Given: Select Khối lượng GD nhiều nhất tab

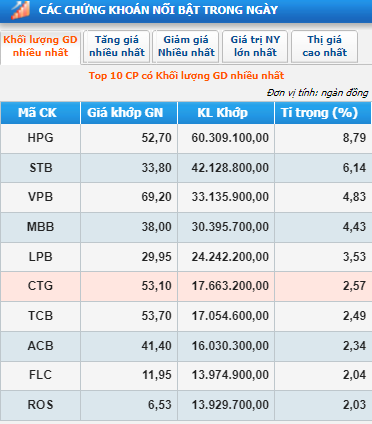Looking at the screenshot, I should coord(40,46).
